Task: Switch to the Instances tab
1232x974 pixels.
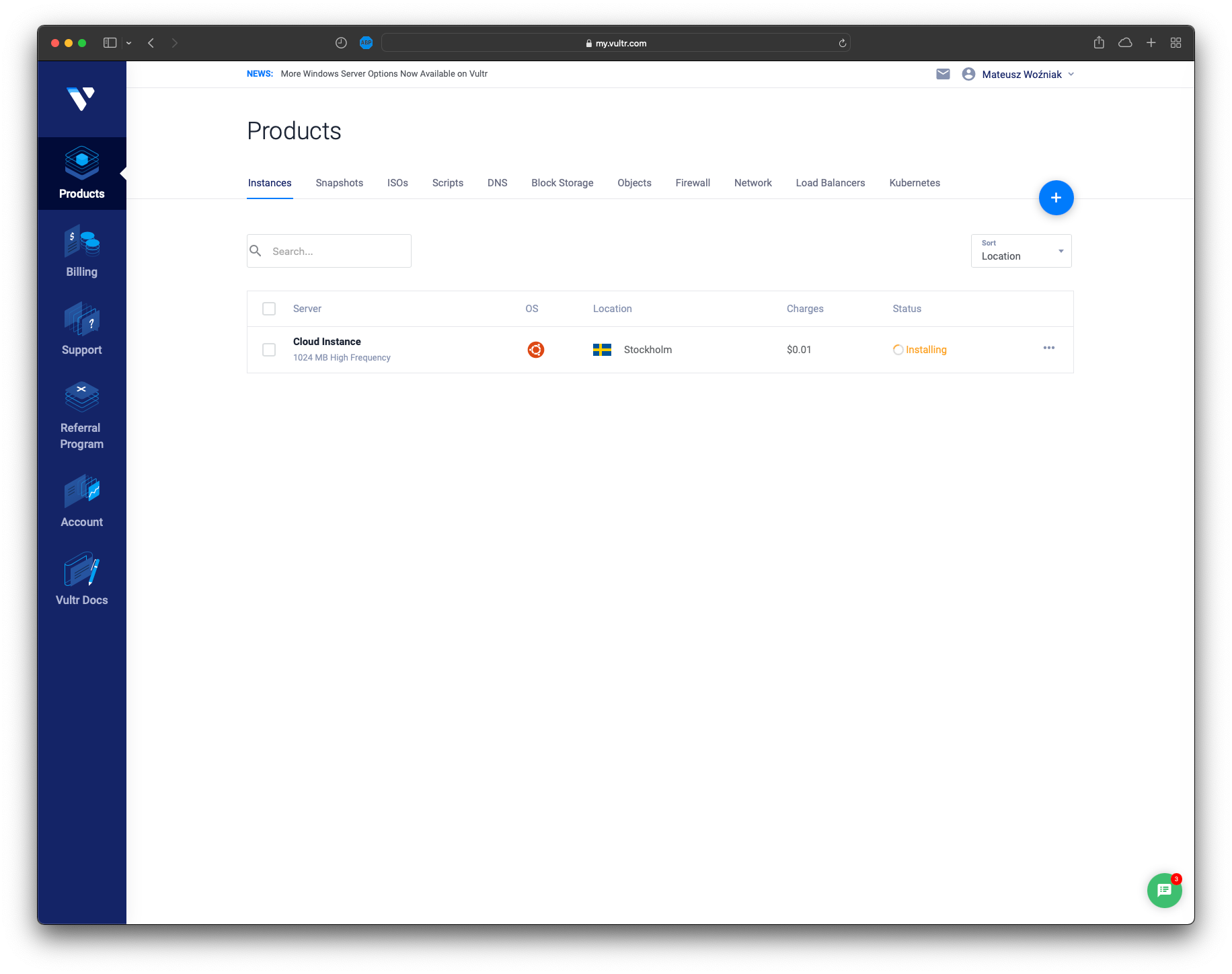Action: (x=270, y=183)
